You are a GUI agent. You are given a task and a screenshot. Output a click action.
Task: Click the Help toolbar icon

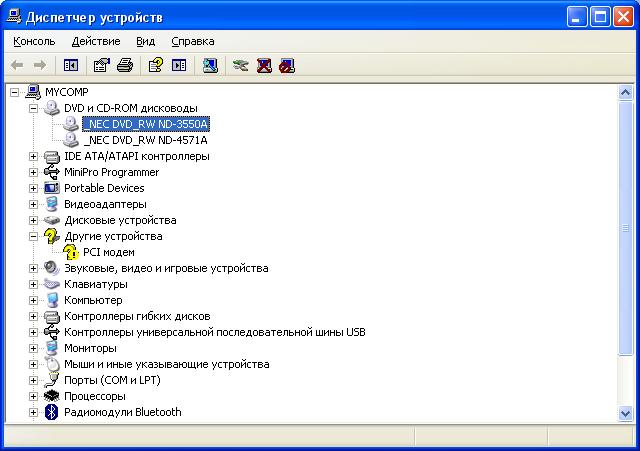click(x=155, y=66)
